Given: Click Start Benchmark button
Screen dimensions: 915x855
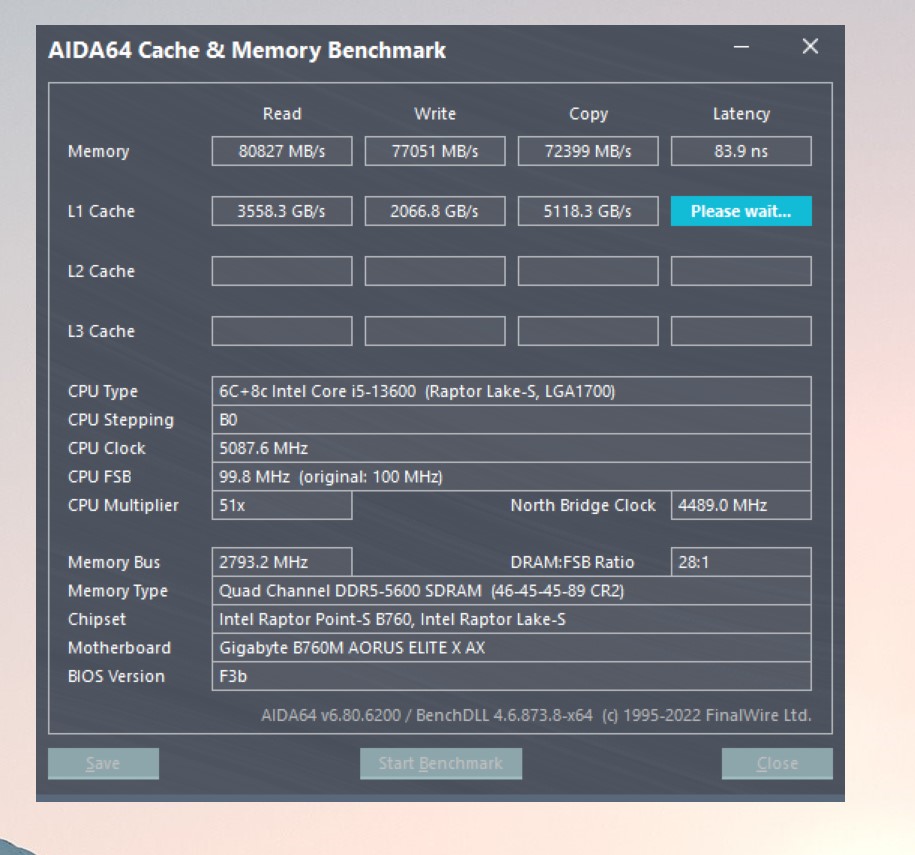Looking at the screenshot, I should coord(441,763).
